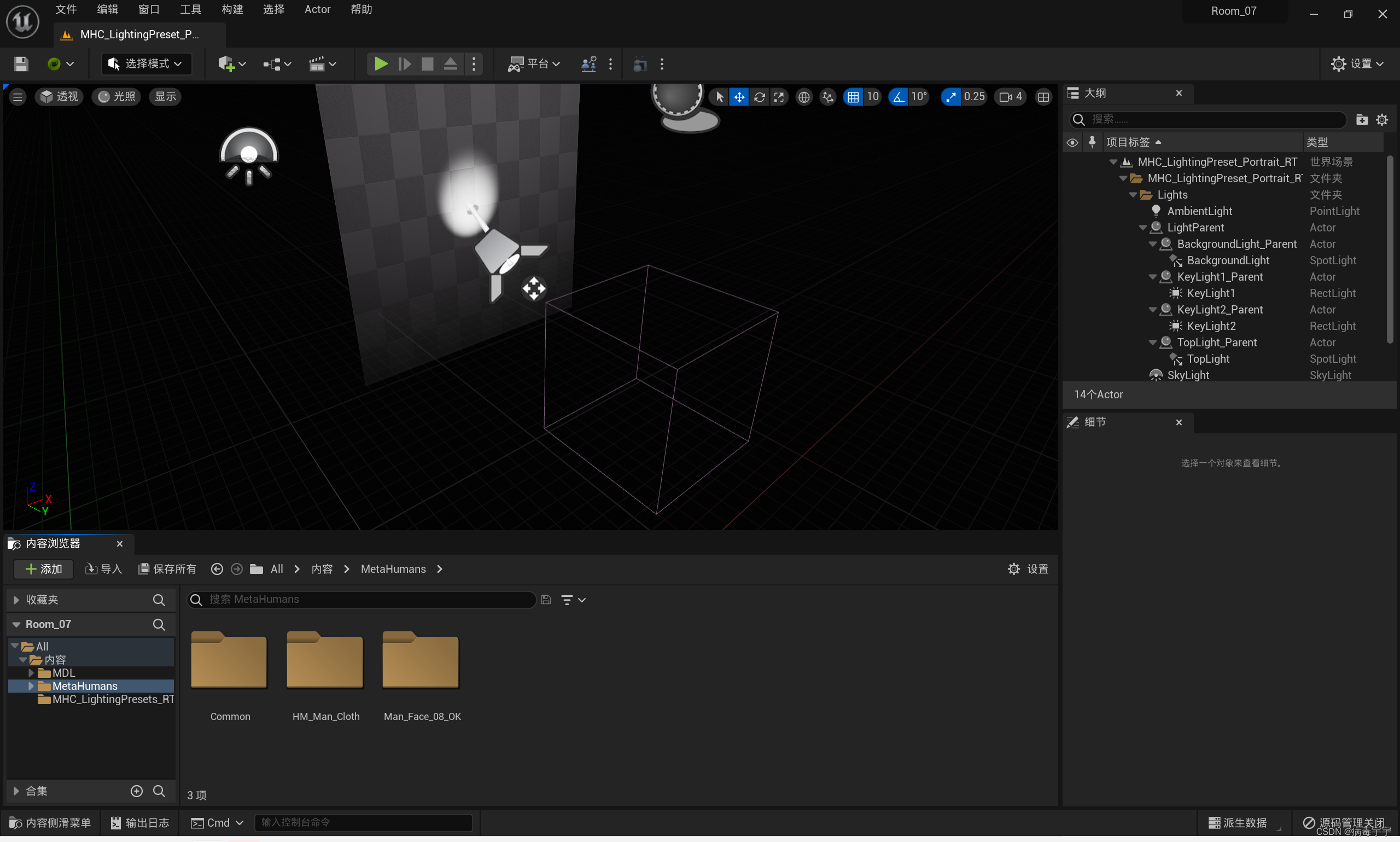Viewport: 1400px width, 842px height.
Task: Expand the MDL folder in tree
Action: coord(31,673)
